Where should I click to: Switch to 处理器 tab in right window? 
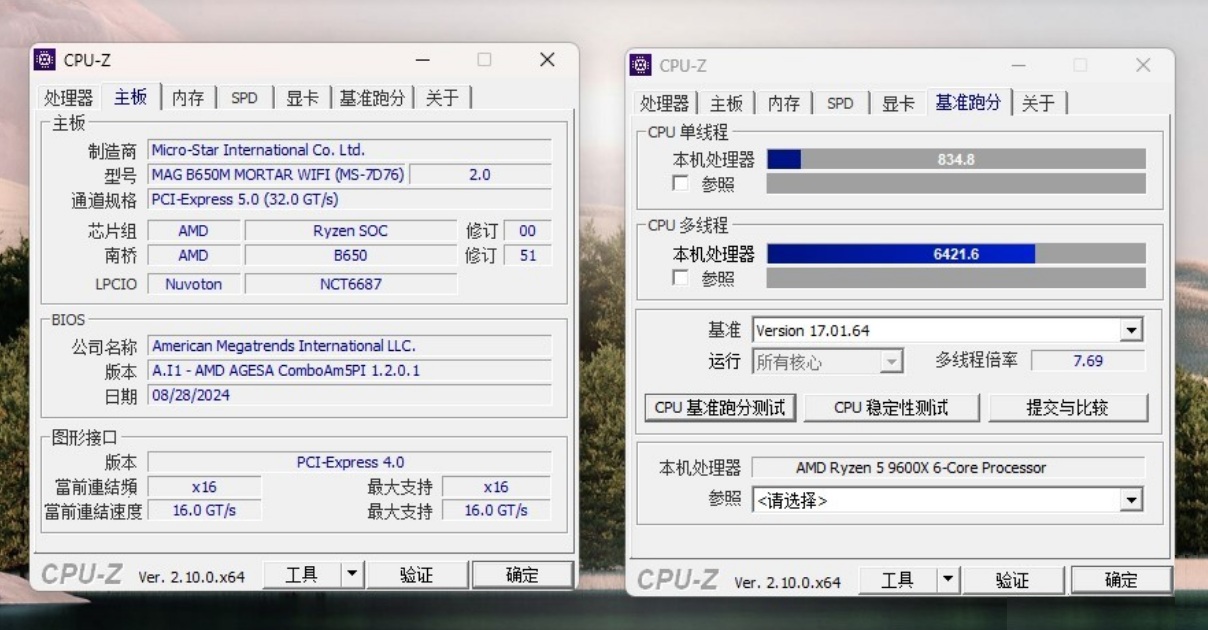(664, 103)
